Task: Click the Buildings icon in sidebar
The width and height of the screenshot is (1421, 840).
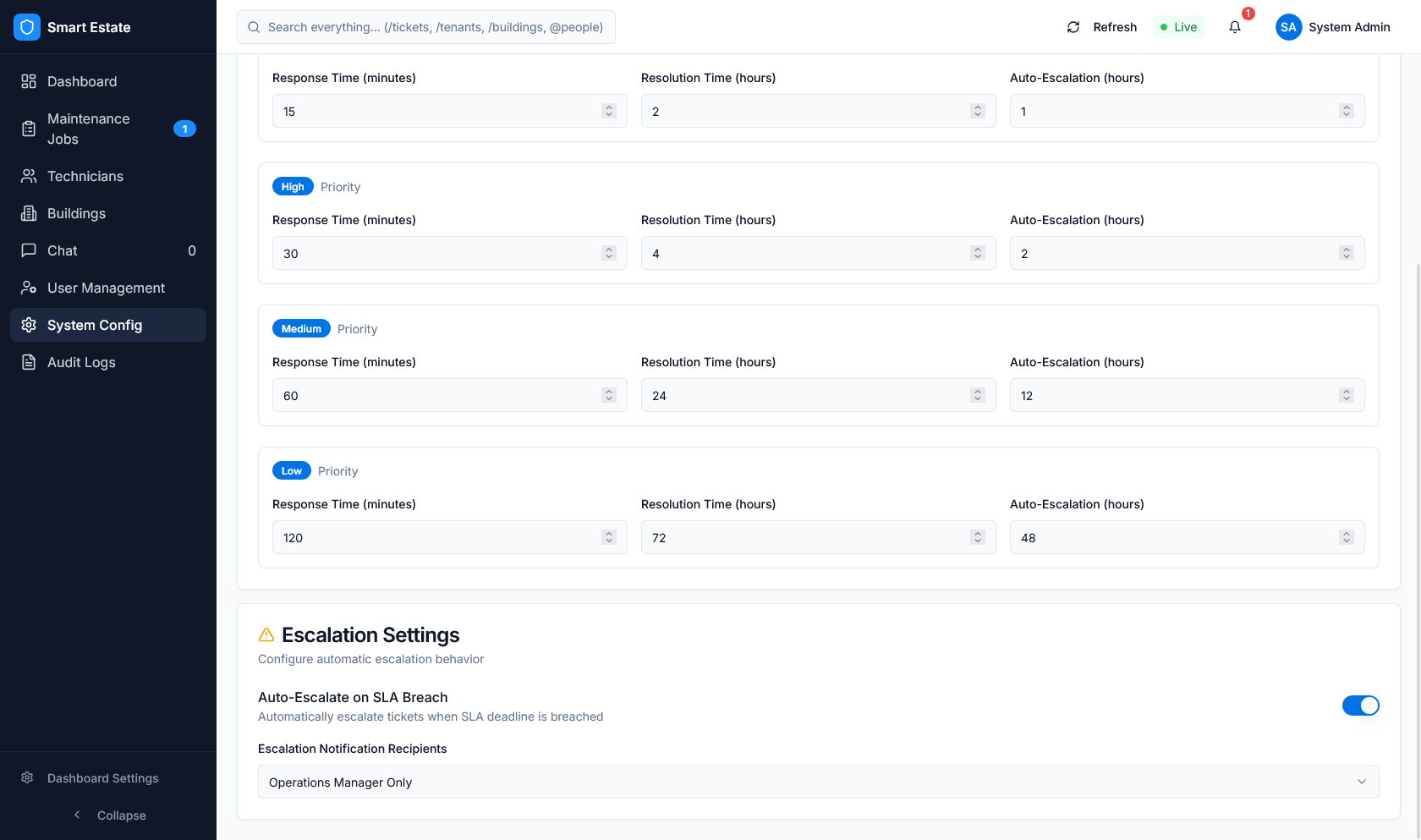Action: click(x=28, y=213)
